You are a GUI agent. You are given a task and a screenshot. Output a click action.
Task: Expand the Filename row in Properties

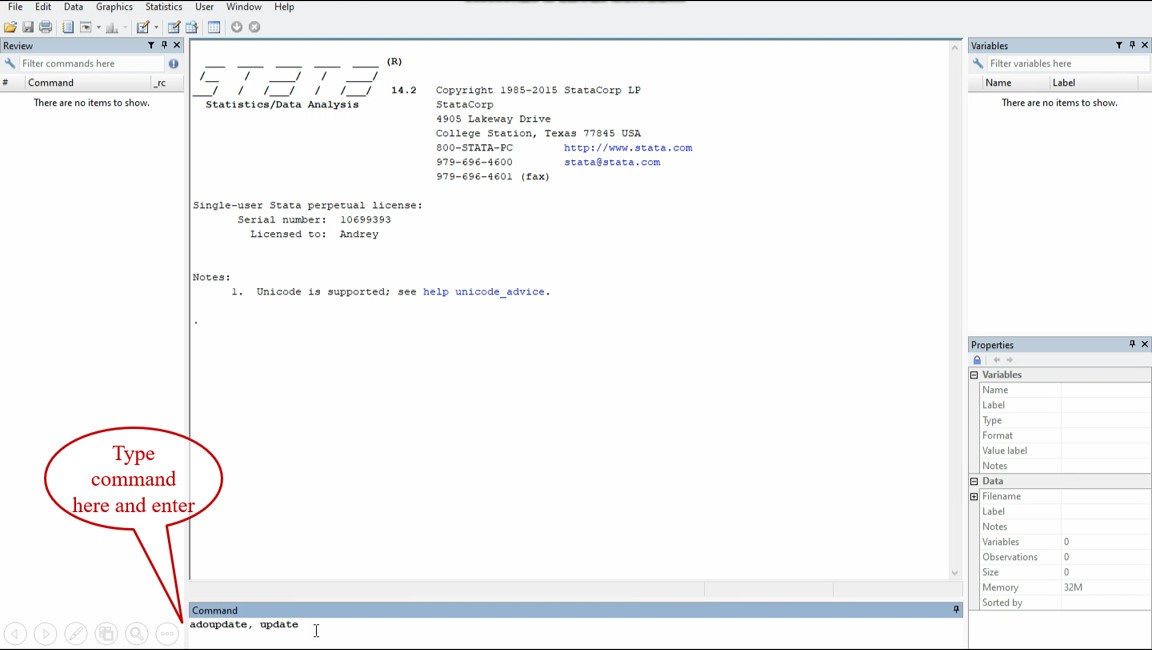(974, 497)
